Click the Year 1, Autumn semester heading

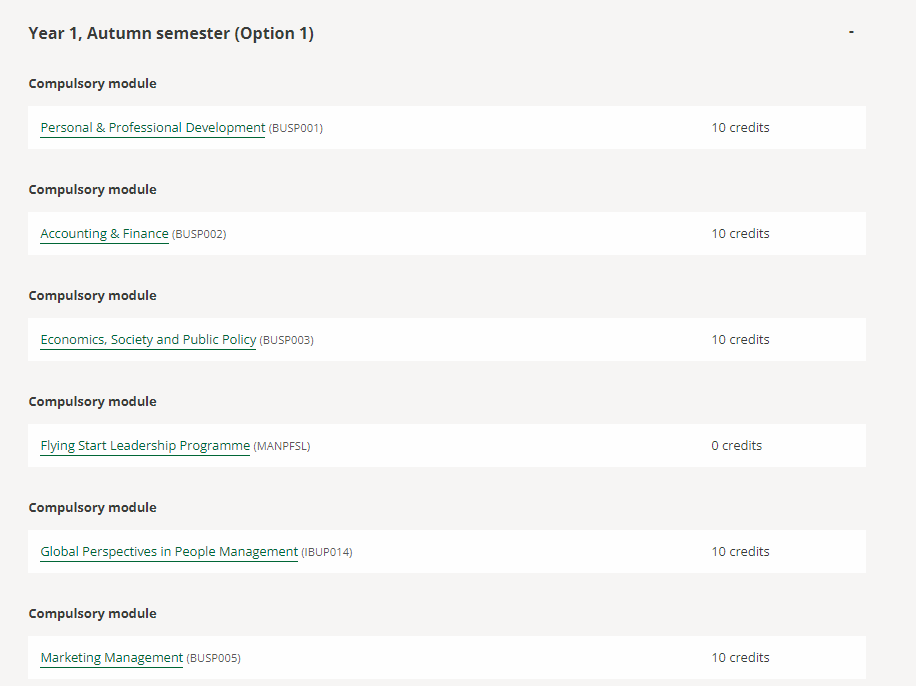171,34
